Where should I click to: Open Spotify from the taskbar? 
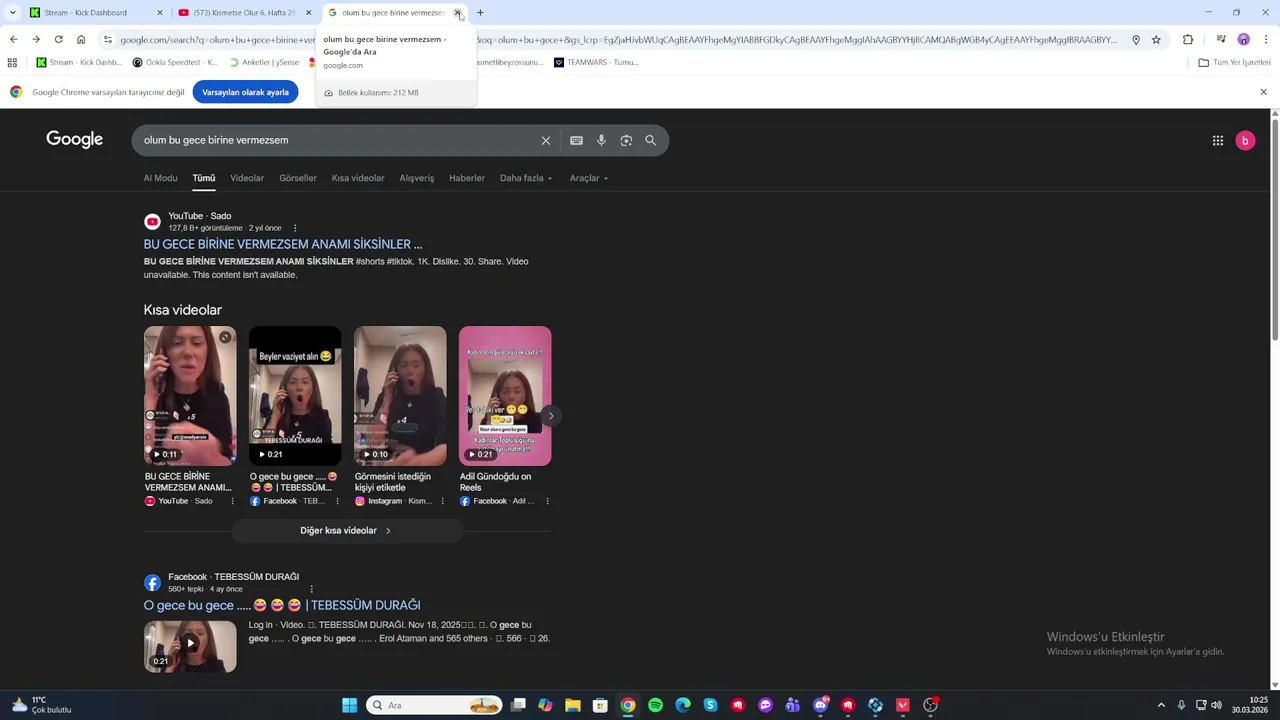[655, 705]
